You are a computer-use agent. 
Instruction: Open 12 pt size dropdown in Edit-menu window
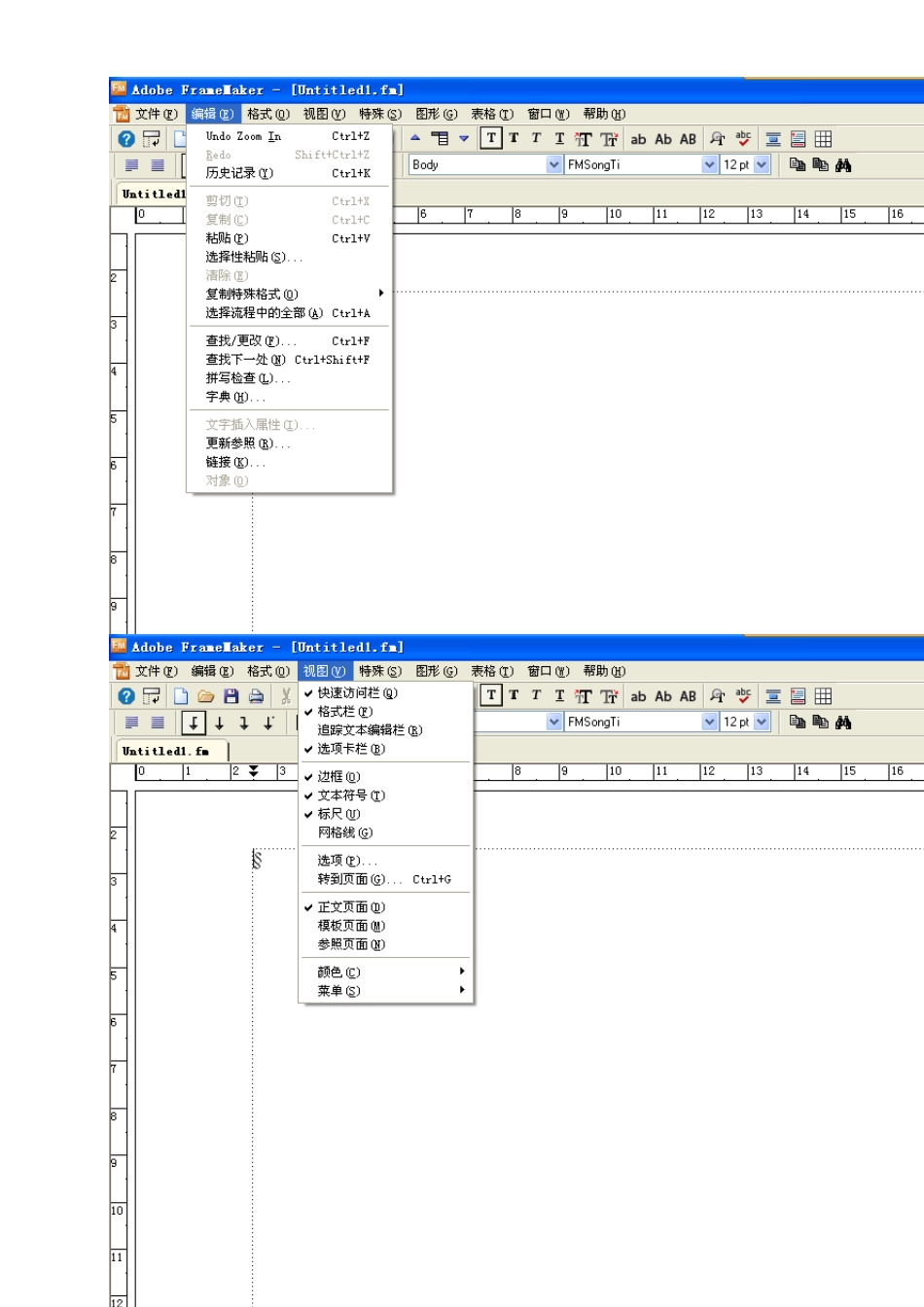click(762, 164)
